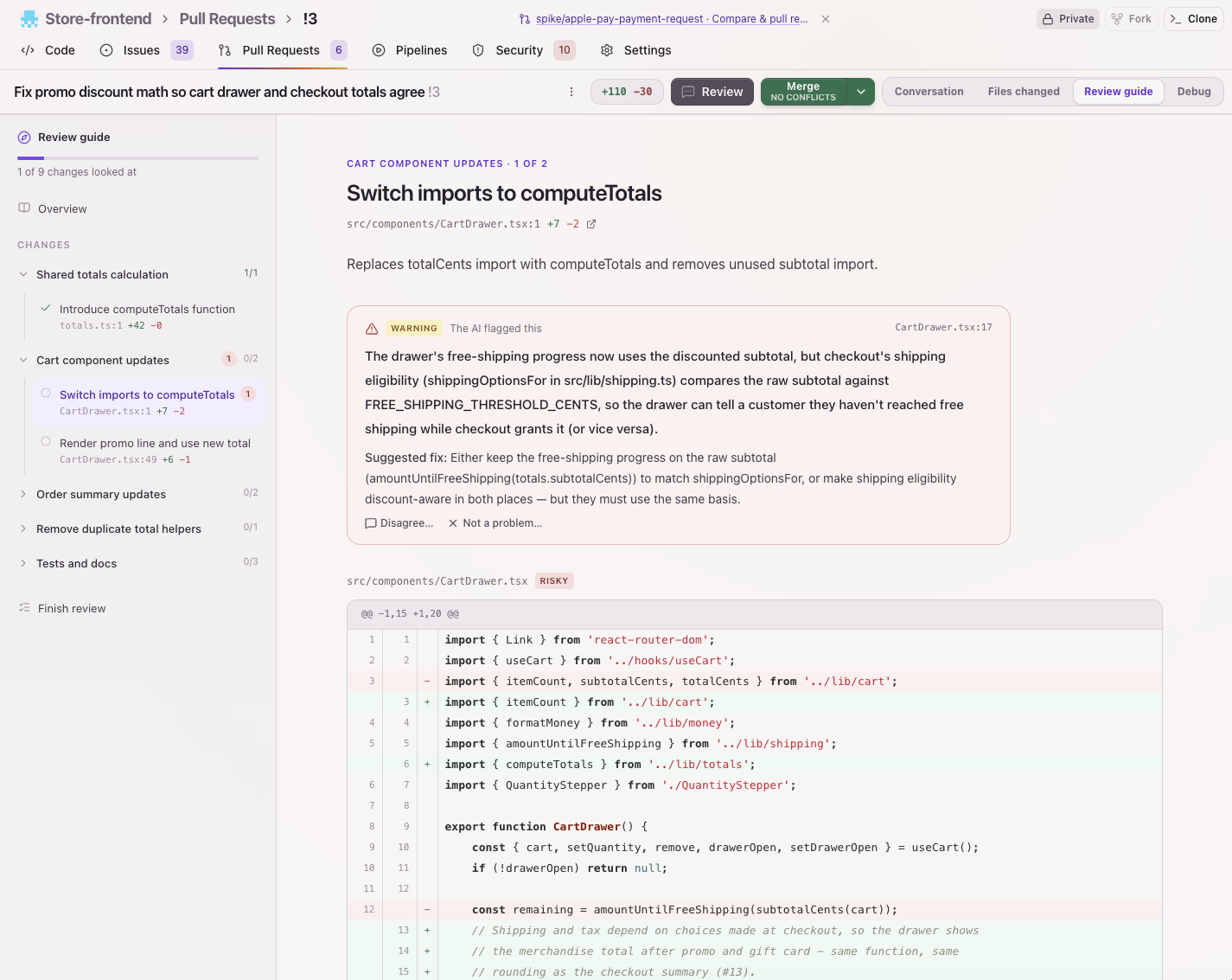Switch to the Files changed tab

[x=1024, y=92]
